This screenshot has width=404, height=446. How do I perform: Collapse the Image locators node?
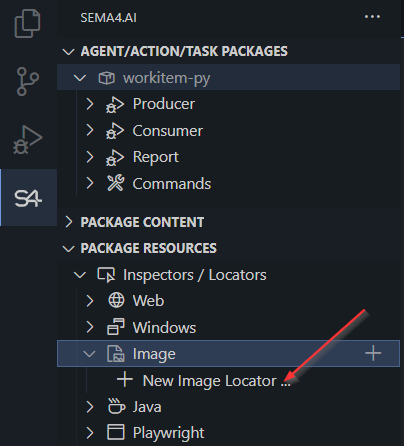pos(89,354)
